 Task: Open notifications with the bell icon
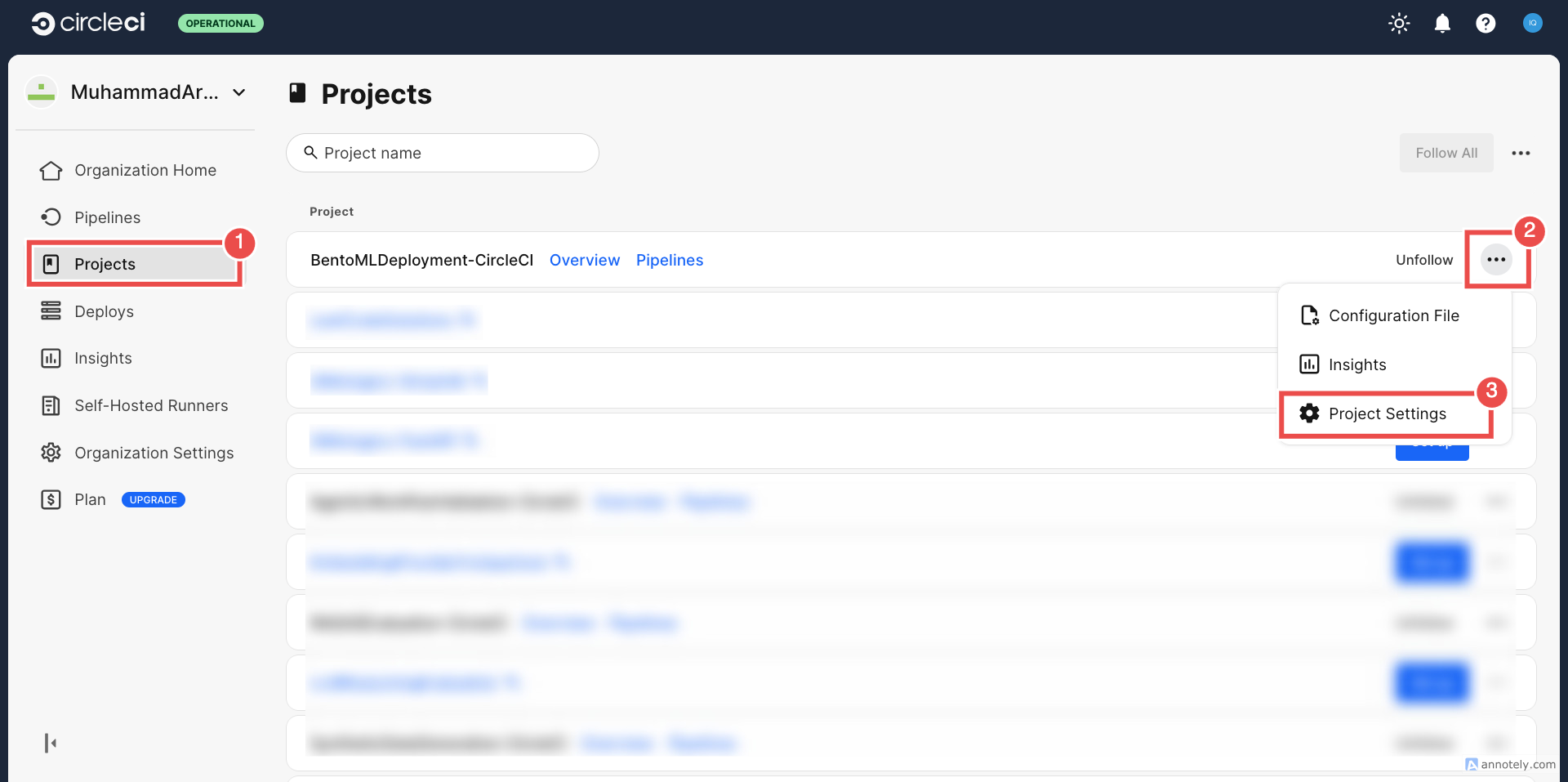click(x=1442, y=23)
